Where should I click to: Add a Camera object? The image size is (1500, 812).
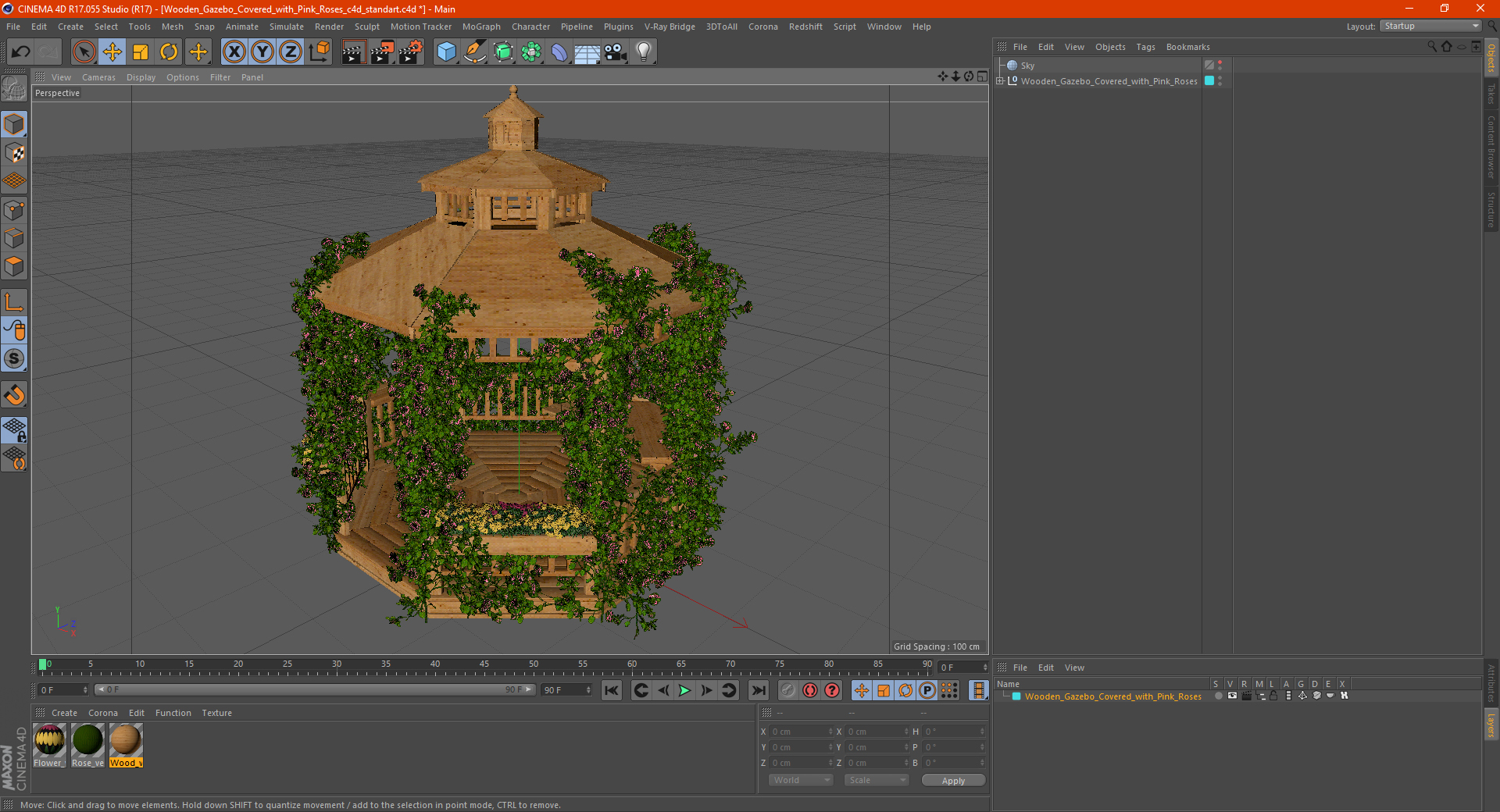616,52
